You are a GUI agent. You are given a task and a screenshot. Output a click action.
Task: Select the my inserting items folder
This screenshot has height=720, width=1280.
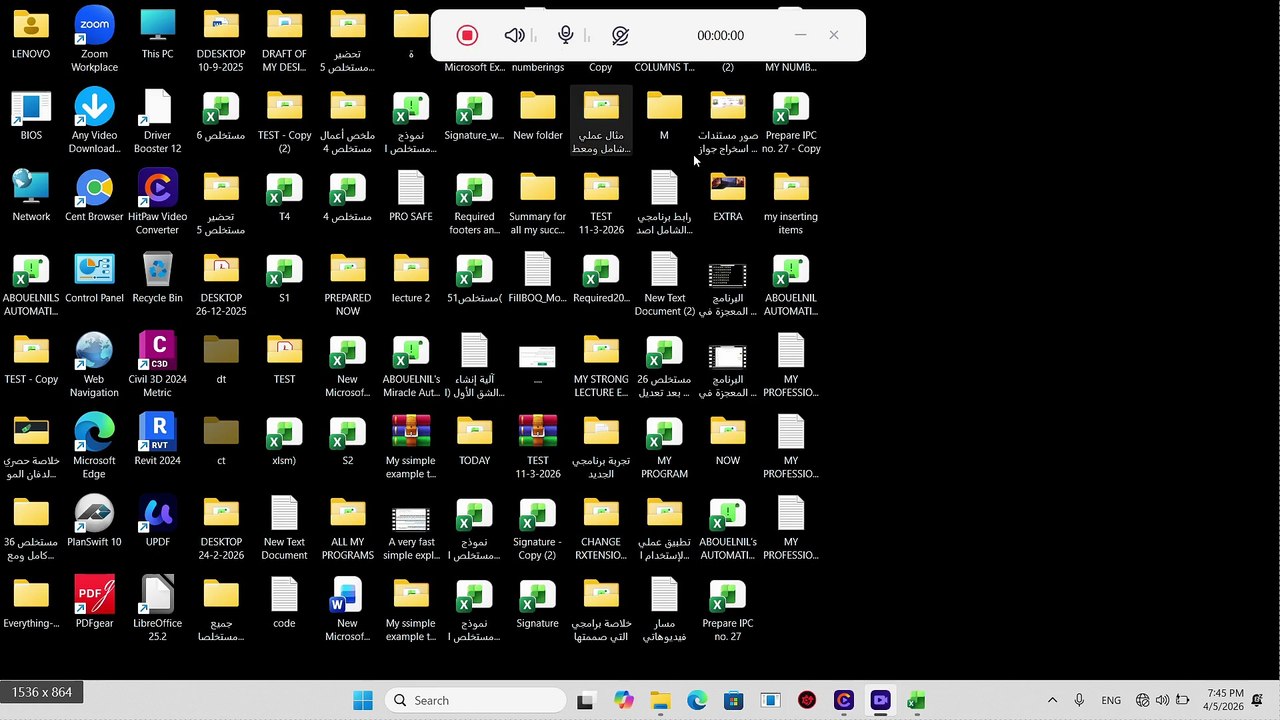(791, 202)
